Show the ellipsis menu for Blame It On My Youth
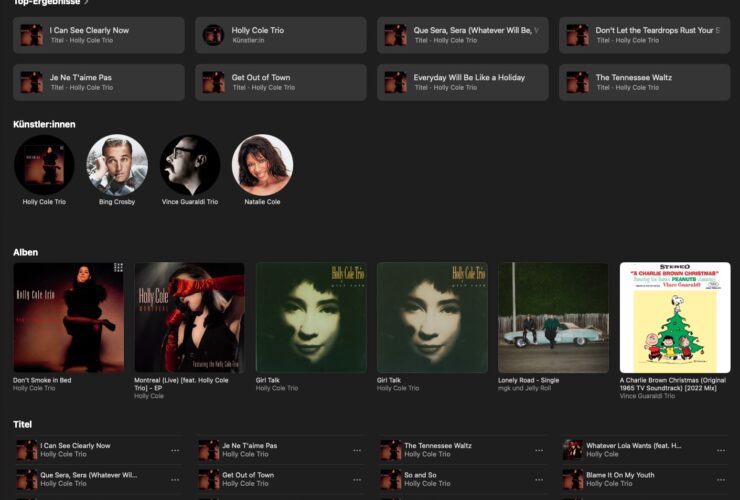Image resolution: width=740 pixels, height=500 pixels. pyautogui.click(x=721, y=479)
